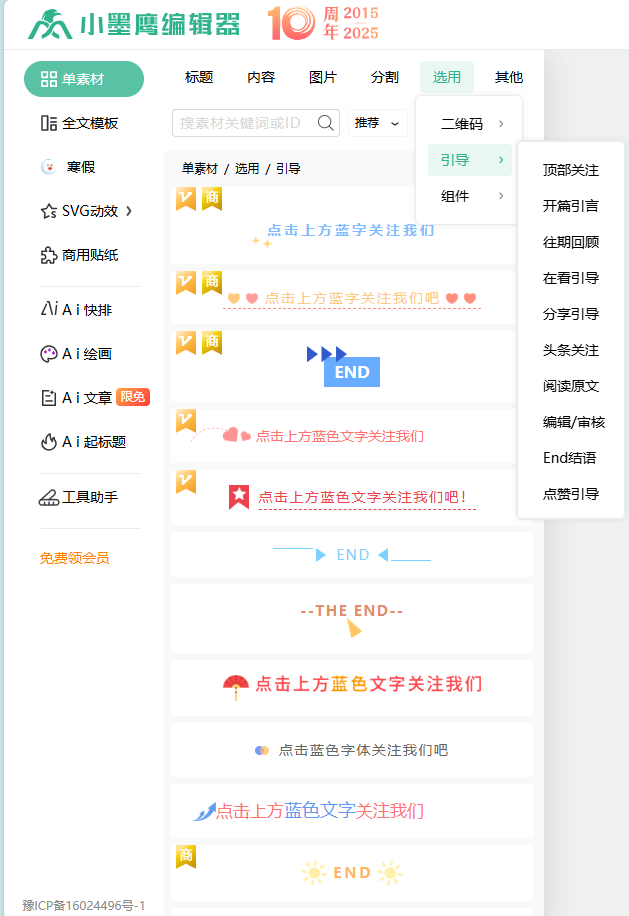Expand the 组件 submenu arrow
Viewport: 629px width, 916px height.
(x=501, y=196)
